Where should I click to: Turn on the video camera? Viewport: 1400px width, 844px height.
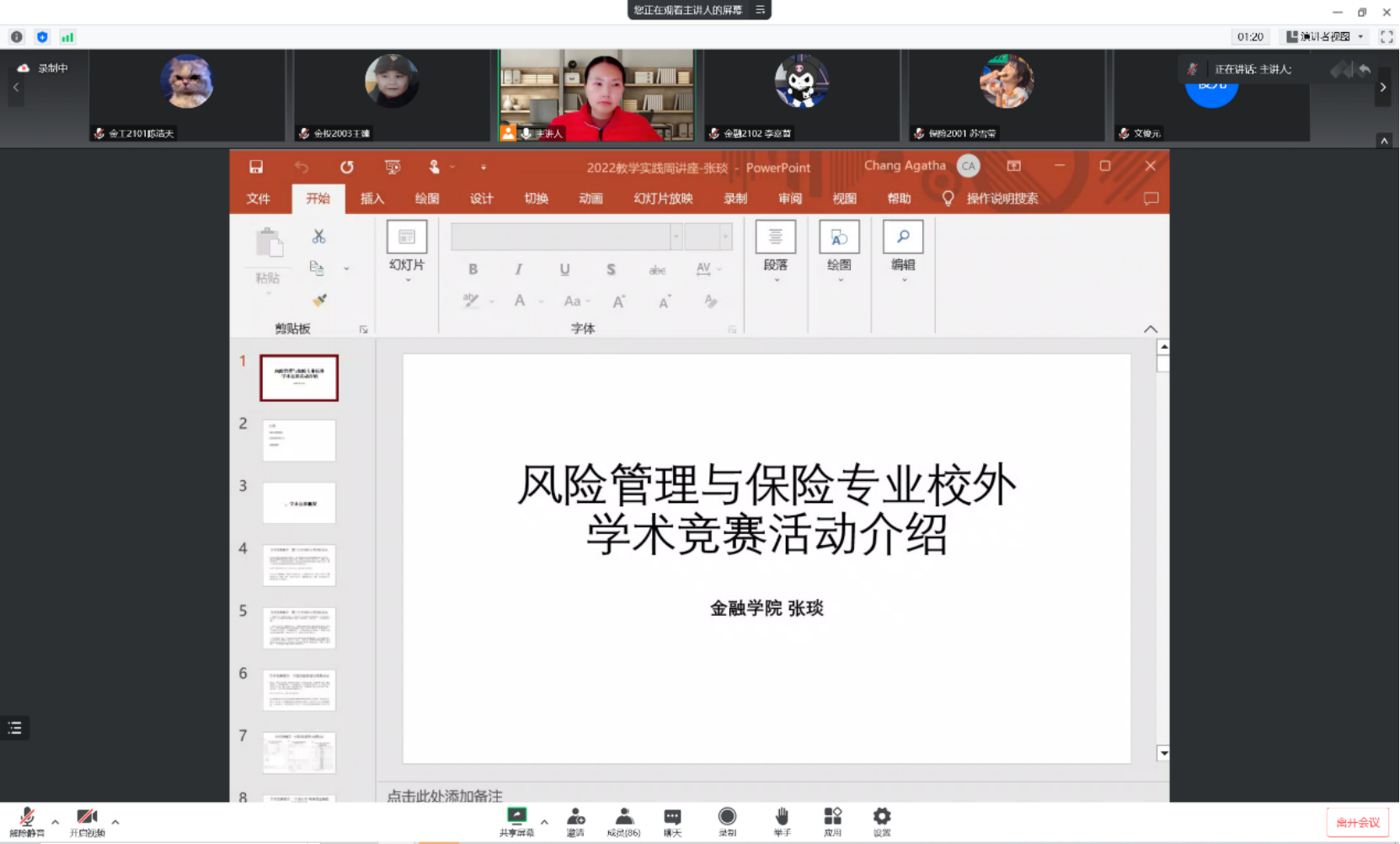pyautogui.click(x=87, y=821)
